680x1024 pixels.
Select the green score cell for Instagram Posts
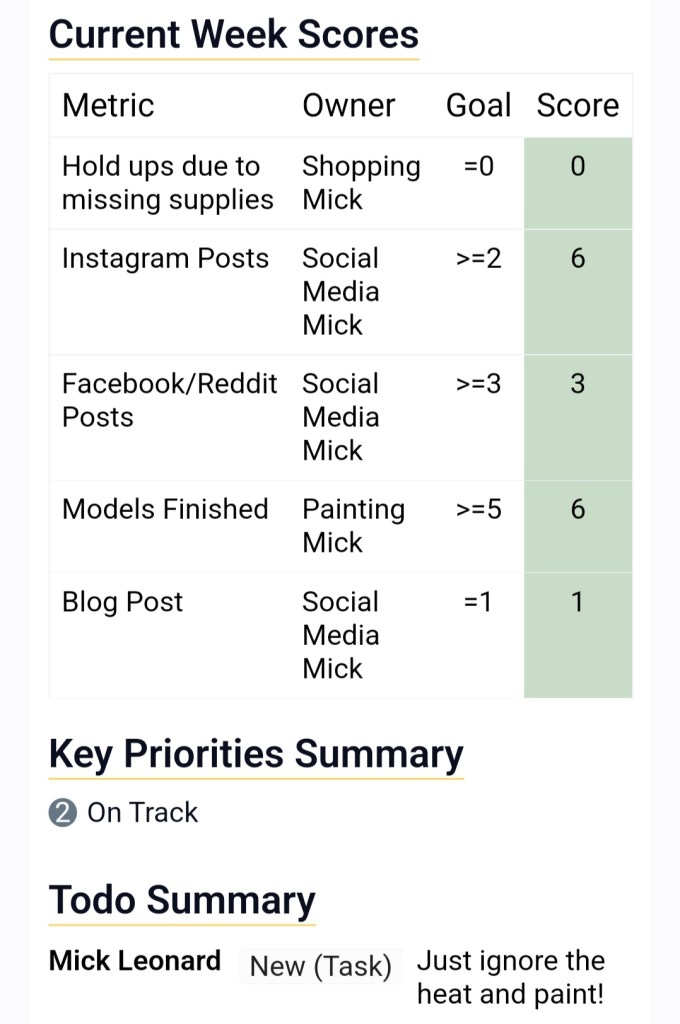pyautogui.click(x=578, y=291)
